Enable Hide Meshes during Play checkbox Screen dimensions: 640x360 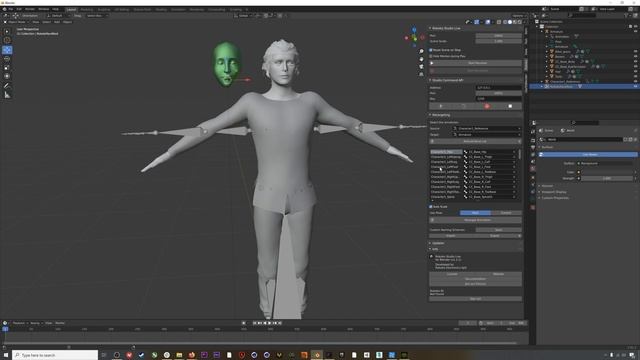pyautogui.click(x=431, y=56)
